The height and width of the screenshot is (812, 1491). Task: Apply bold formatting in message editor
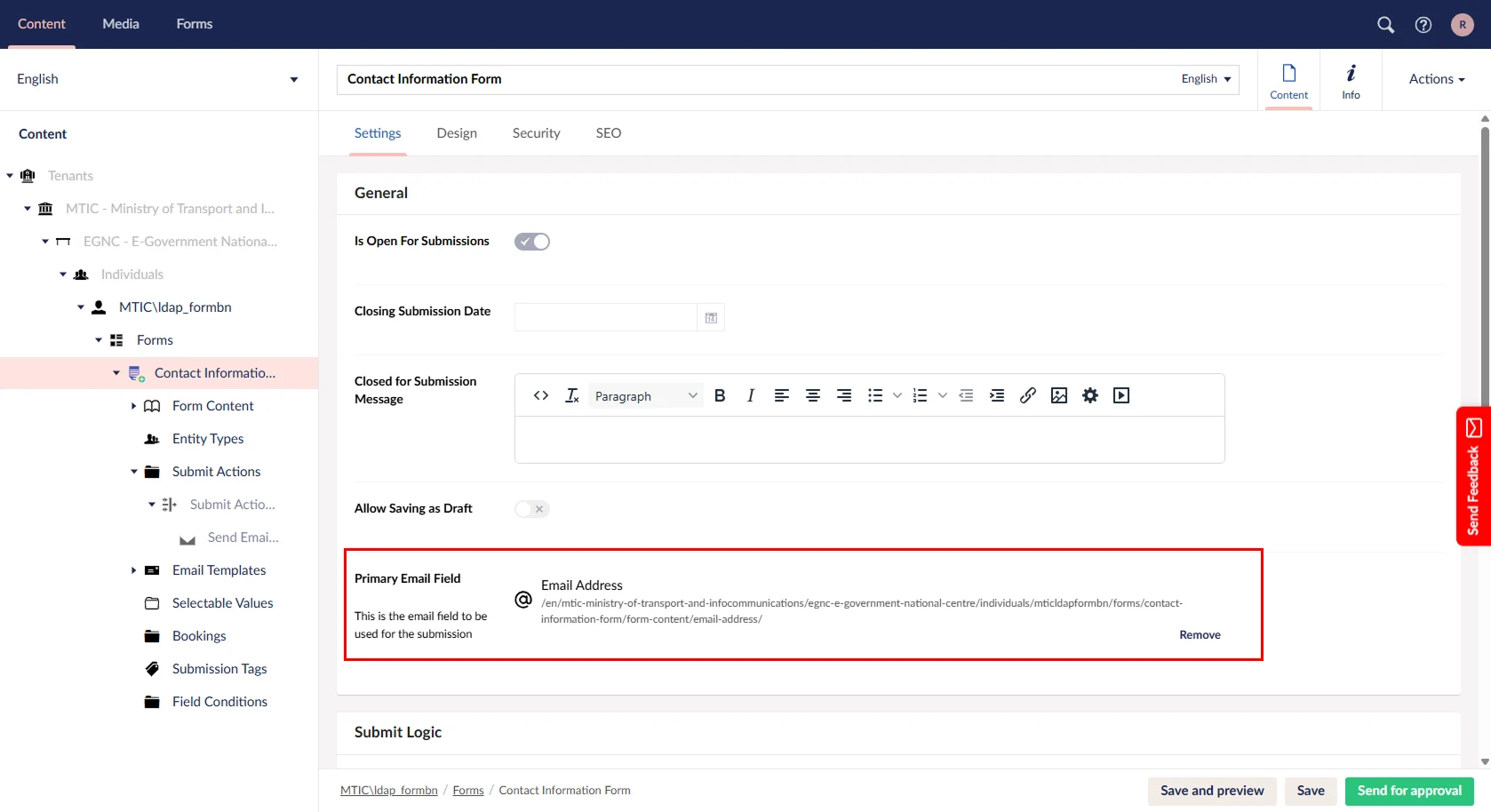click(x=720, y=395)
